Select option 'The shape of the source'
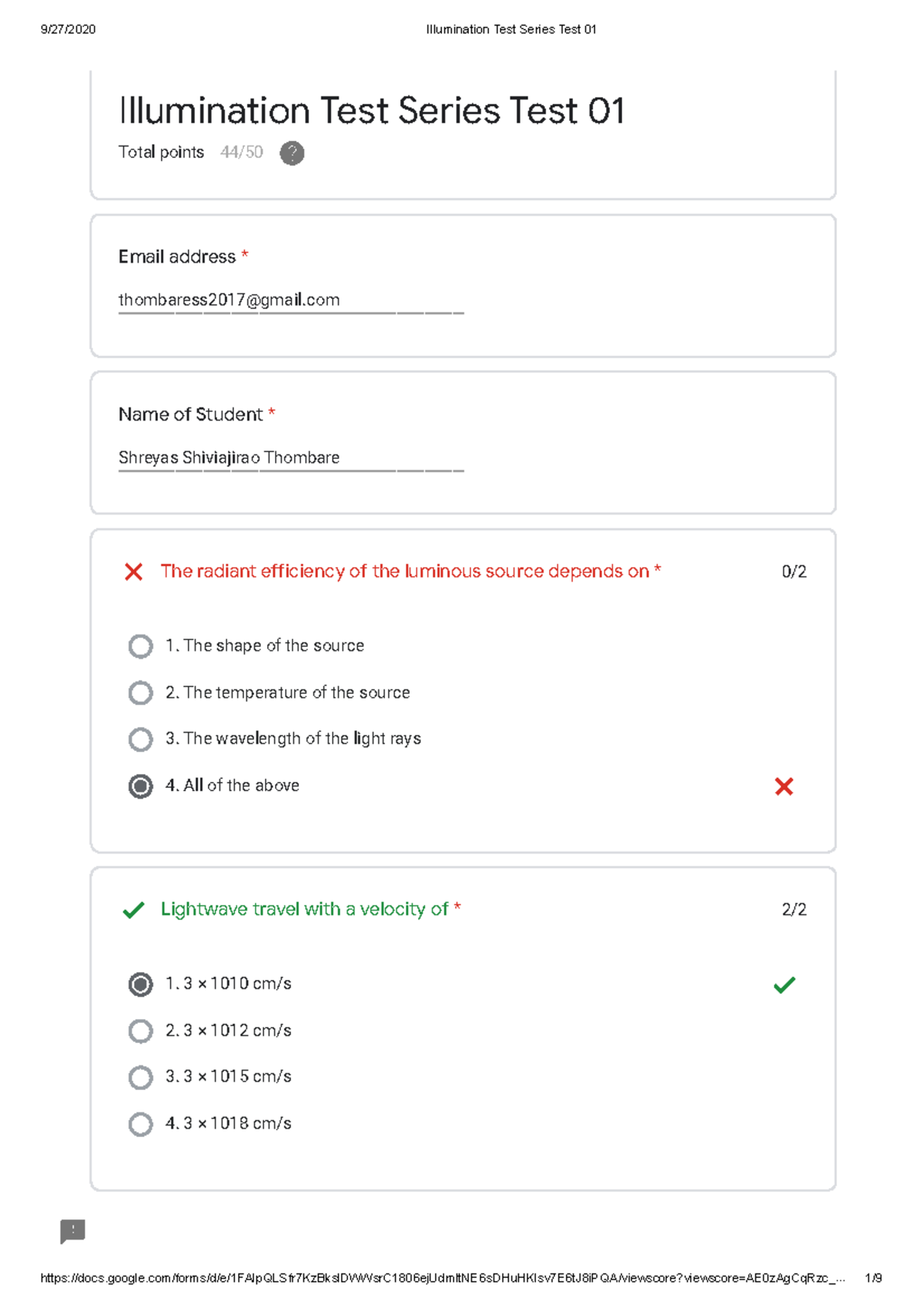 [140, 646]
